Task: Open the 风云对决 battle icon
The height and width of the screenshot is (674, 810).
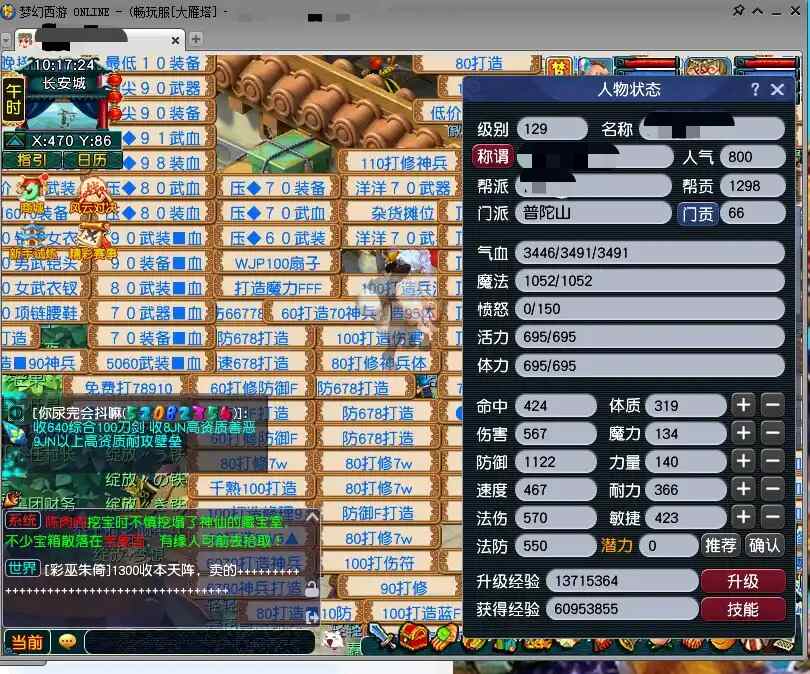Action: point(93,196)
